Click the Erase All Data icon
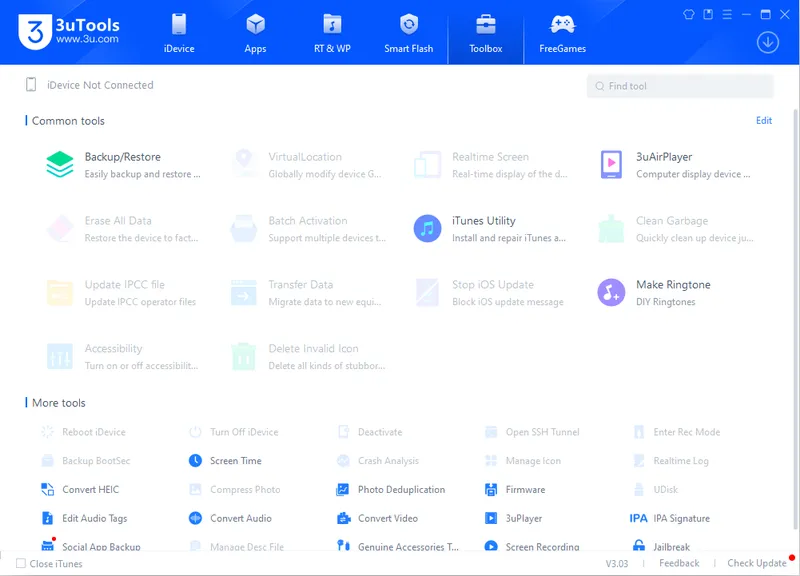The image size is (800, 576). [x=60, y=229]
